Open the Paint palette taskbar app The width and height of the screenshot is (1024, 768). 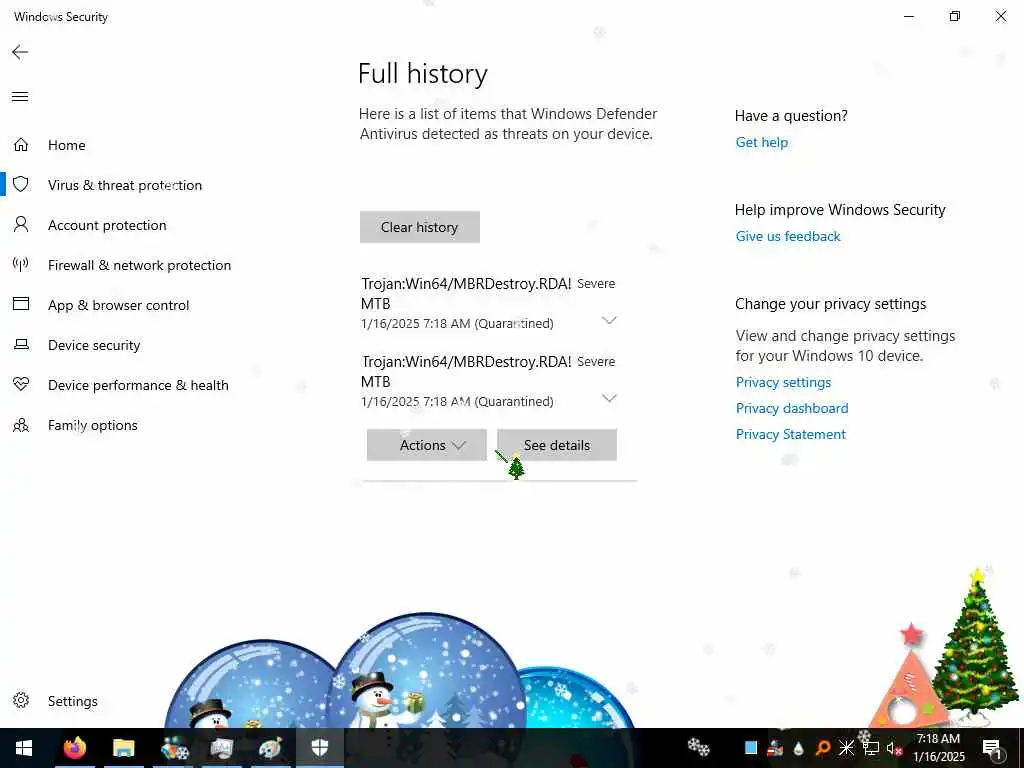click(270, 748)
